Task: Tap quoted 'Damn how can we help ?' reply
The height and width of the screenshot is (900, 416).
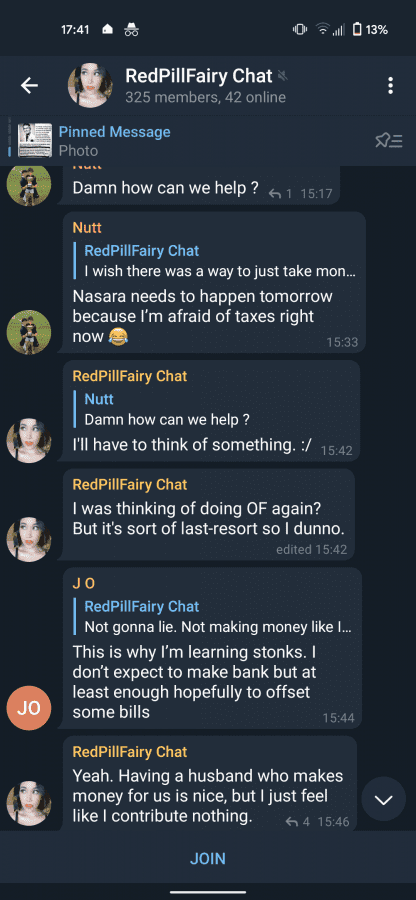Action: 166,410
